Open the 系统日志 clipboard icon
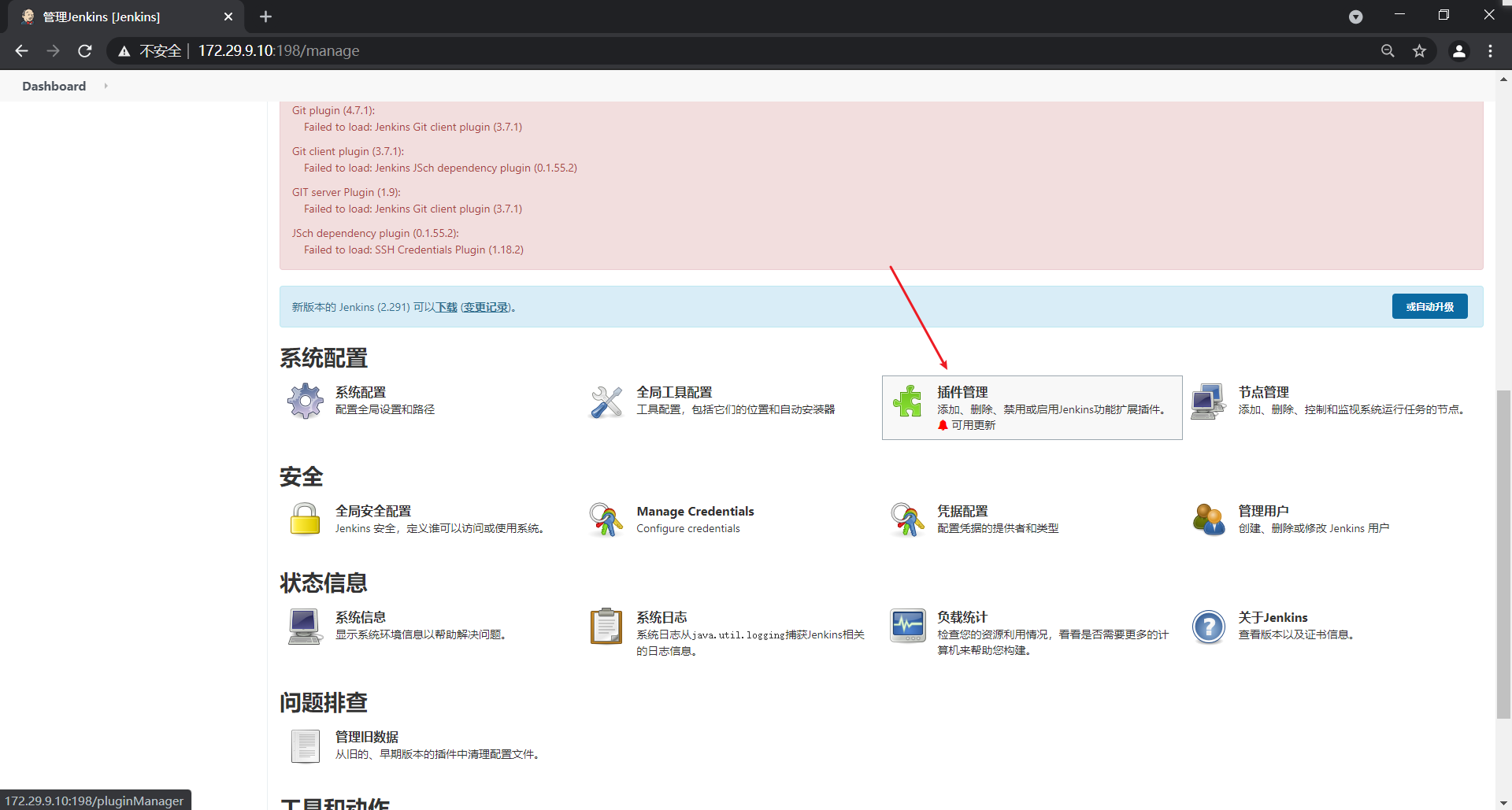Viewport: 1512px width, 810px height. coord(606,626)
